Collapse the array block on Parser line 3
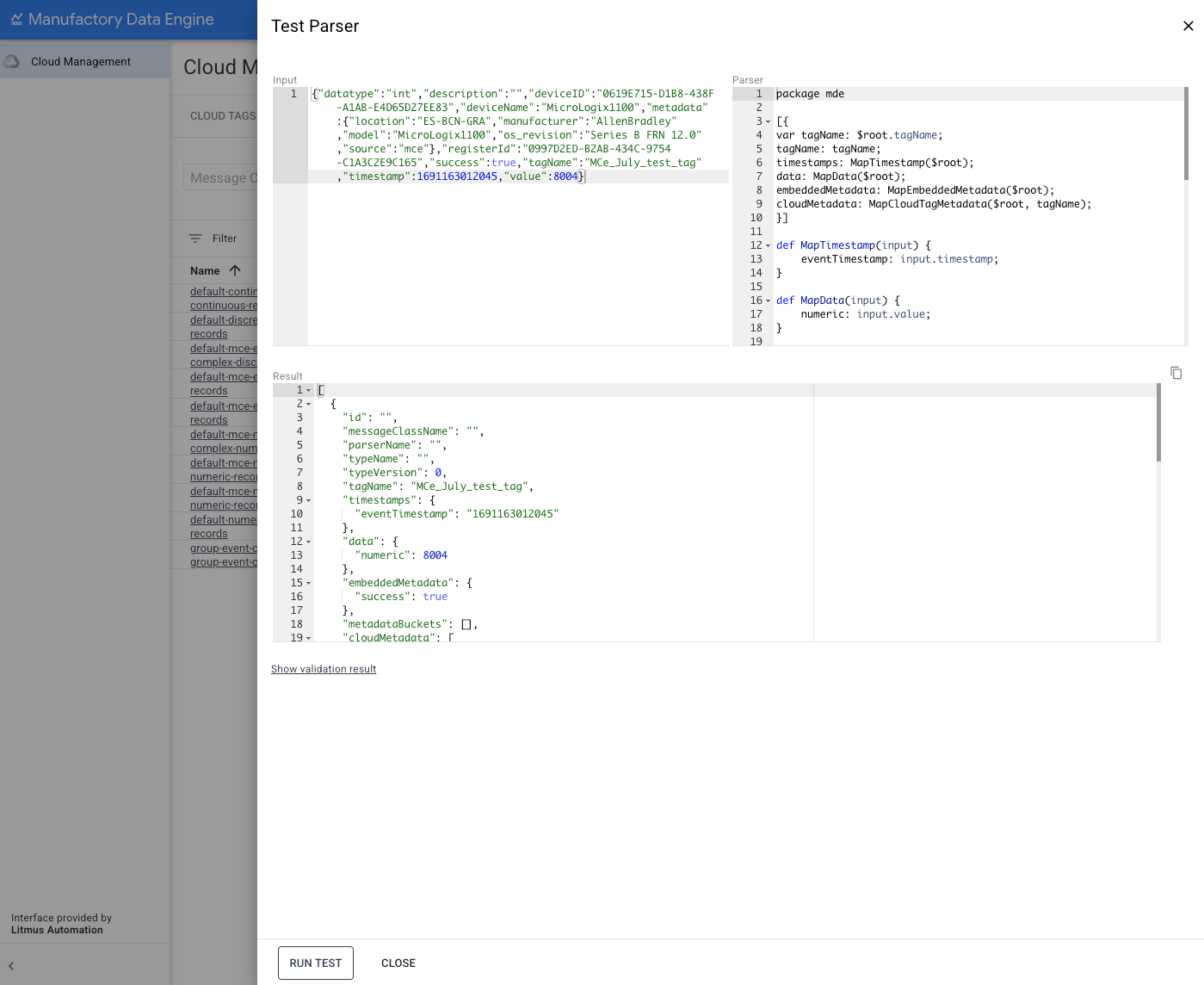The image size is (1204, 985). (767, 121)
